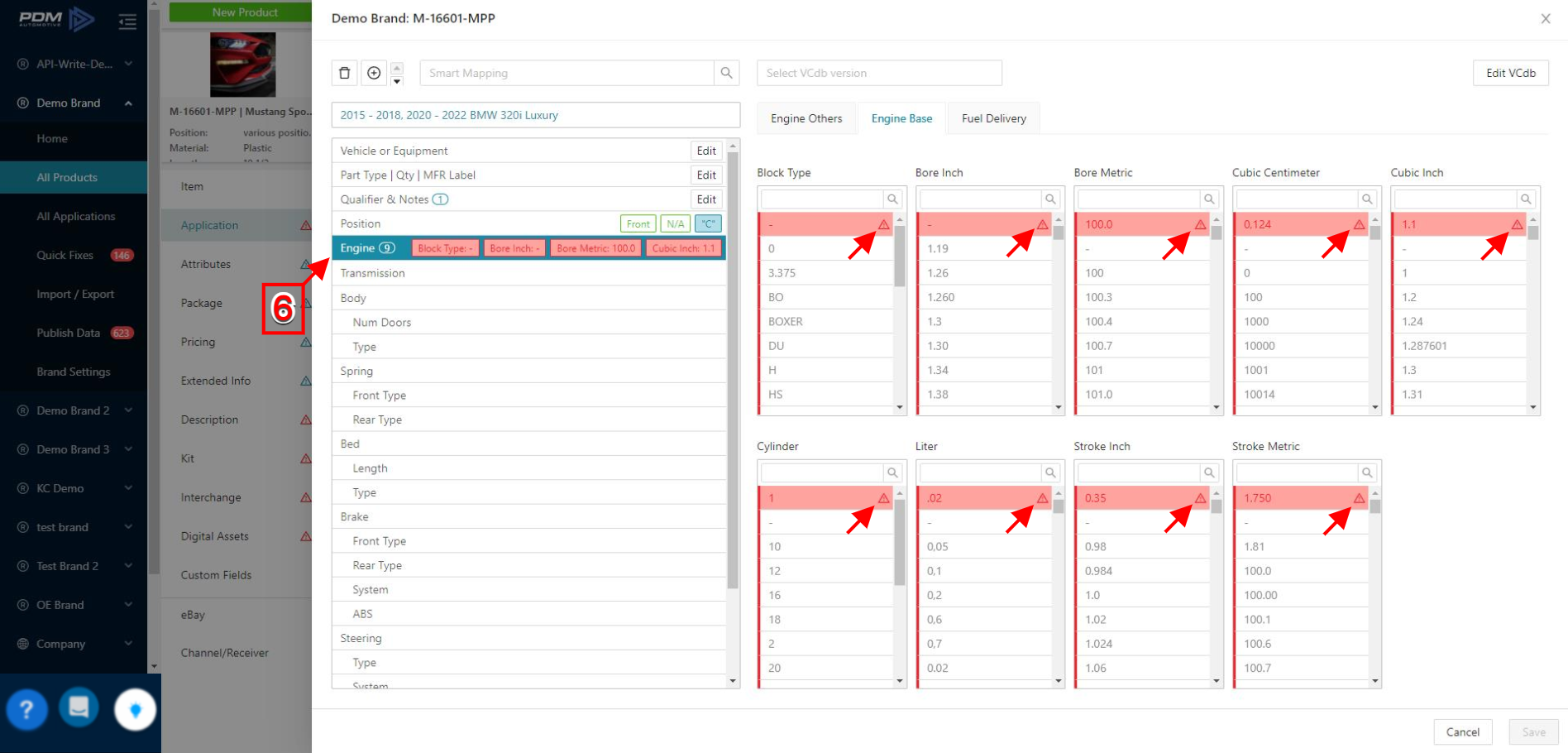This screenshot has height=753, width=1568.
Task: Click the application tree vertical scrollbar
Action: 733,370
